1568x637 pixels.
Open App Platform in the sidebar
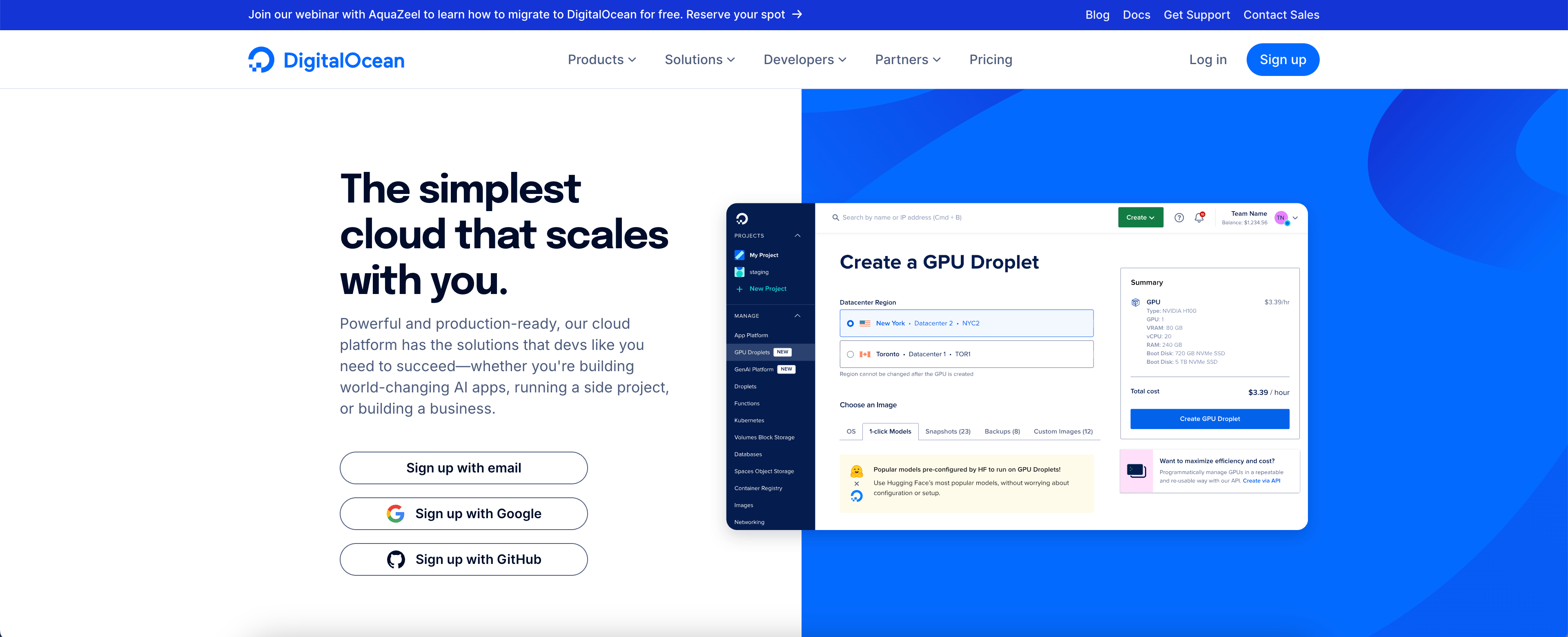click(751, 336)
